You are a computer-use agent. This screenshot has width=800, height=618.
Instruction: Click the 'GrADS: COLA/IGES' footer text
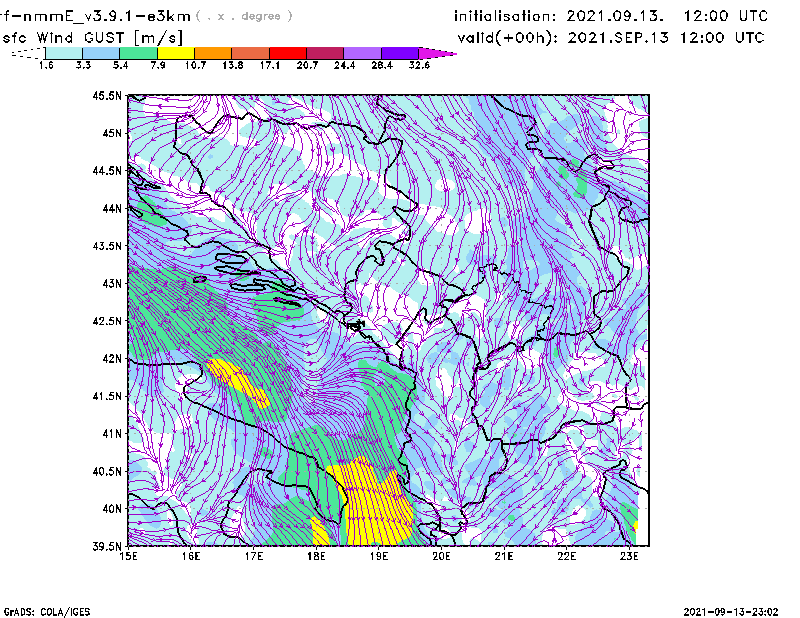tap(47, 612)
